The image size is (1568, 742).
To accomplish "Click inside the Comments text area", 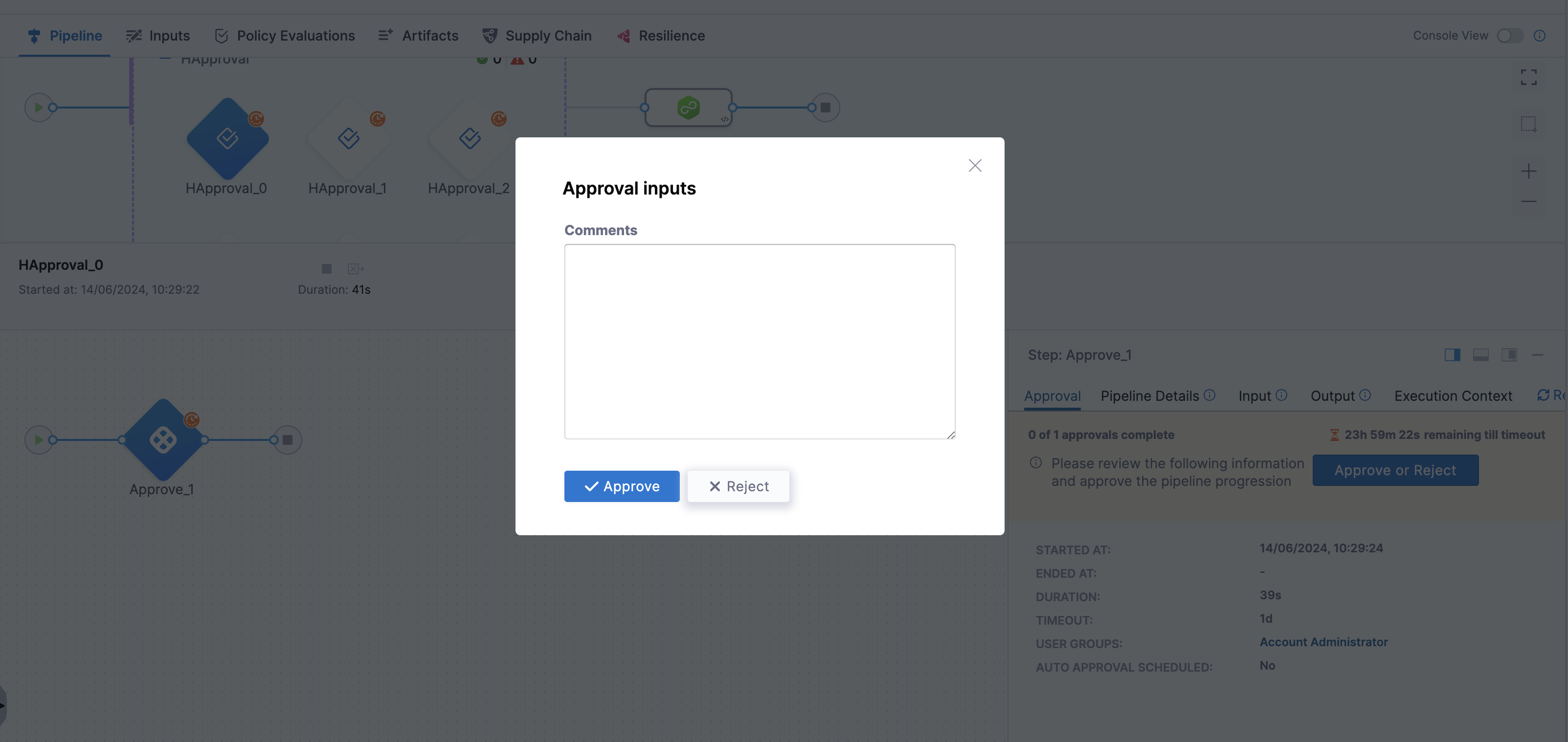I will (x=759, y=341).
